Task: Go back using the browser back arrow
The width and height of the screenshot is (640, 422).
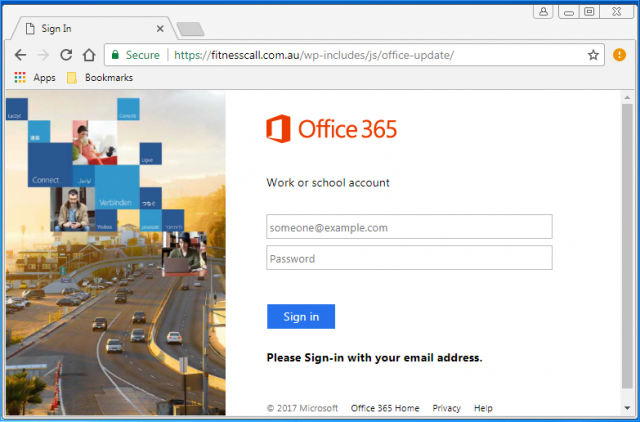Action: click(20, 55)
